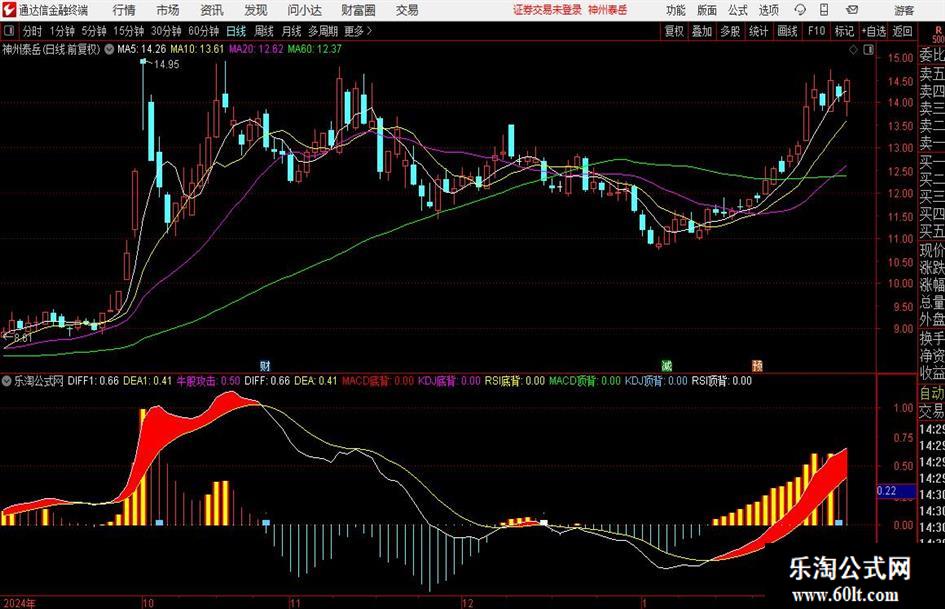945x609 pixels.
Task: Click the F10 info button
Action: (x=817, y=31)
